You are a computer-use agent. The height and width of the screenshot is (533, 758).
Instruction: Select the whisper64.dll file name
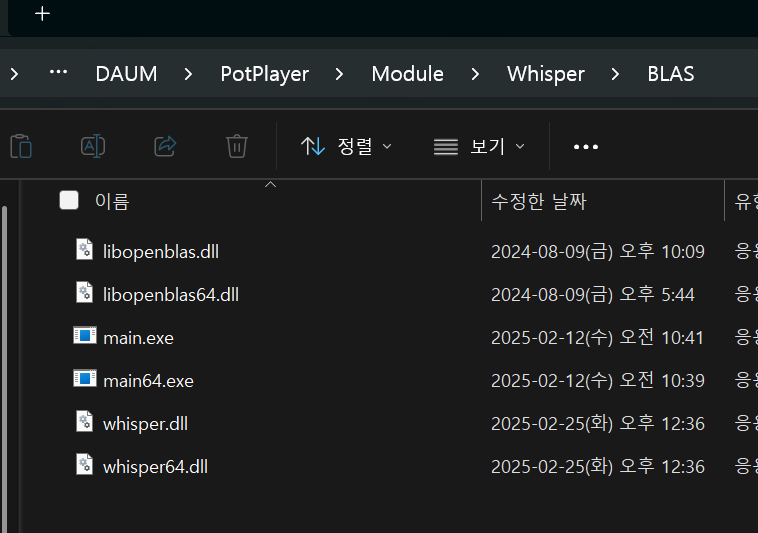(155, 467)
